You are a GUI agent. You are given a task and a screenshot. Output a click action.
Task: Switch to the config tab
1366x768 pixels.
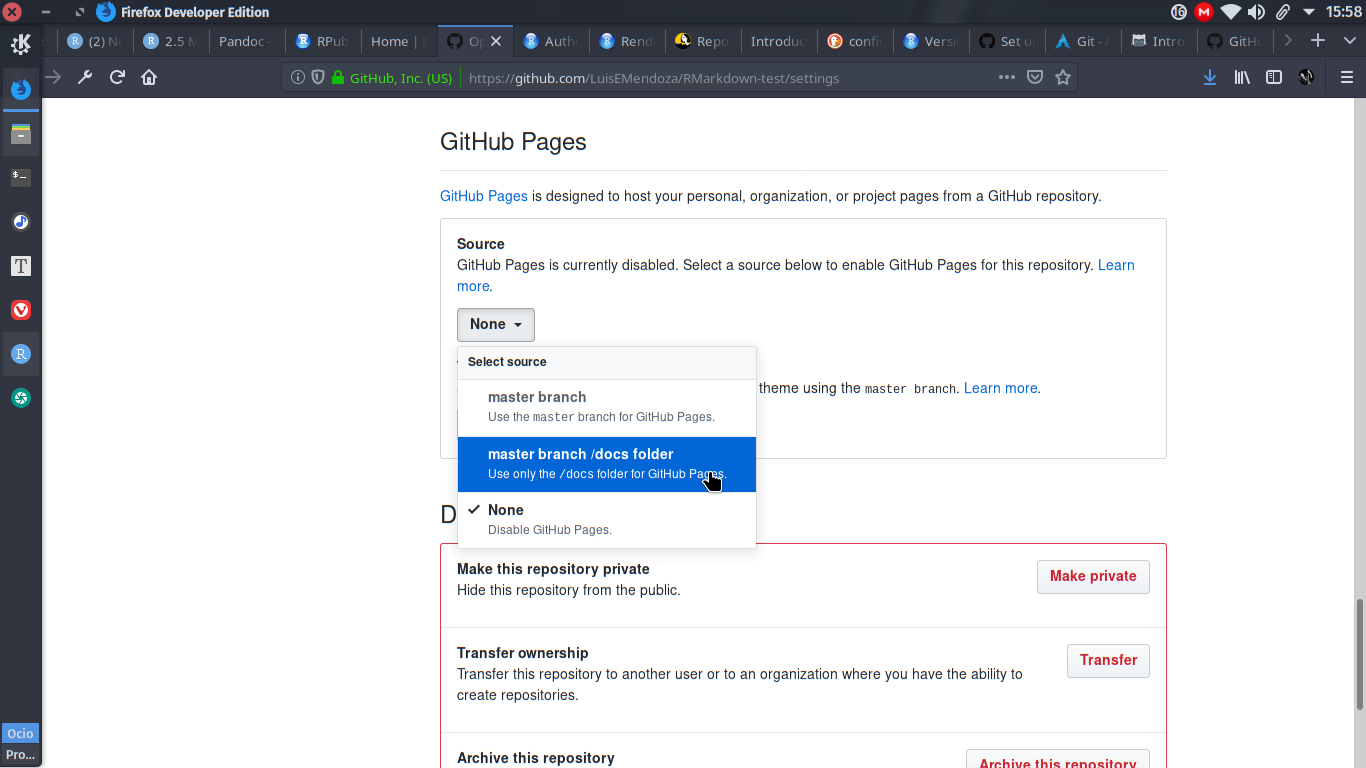855,41
